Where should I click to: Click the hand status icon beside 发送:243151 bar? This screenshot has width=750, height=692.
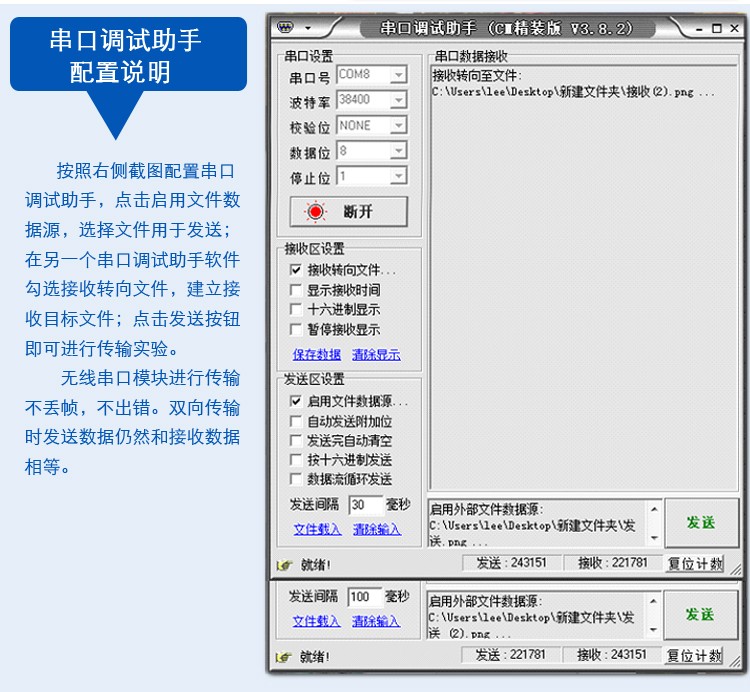pos(284,565)
